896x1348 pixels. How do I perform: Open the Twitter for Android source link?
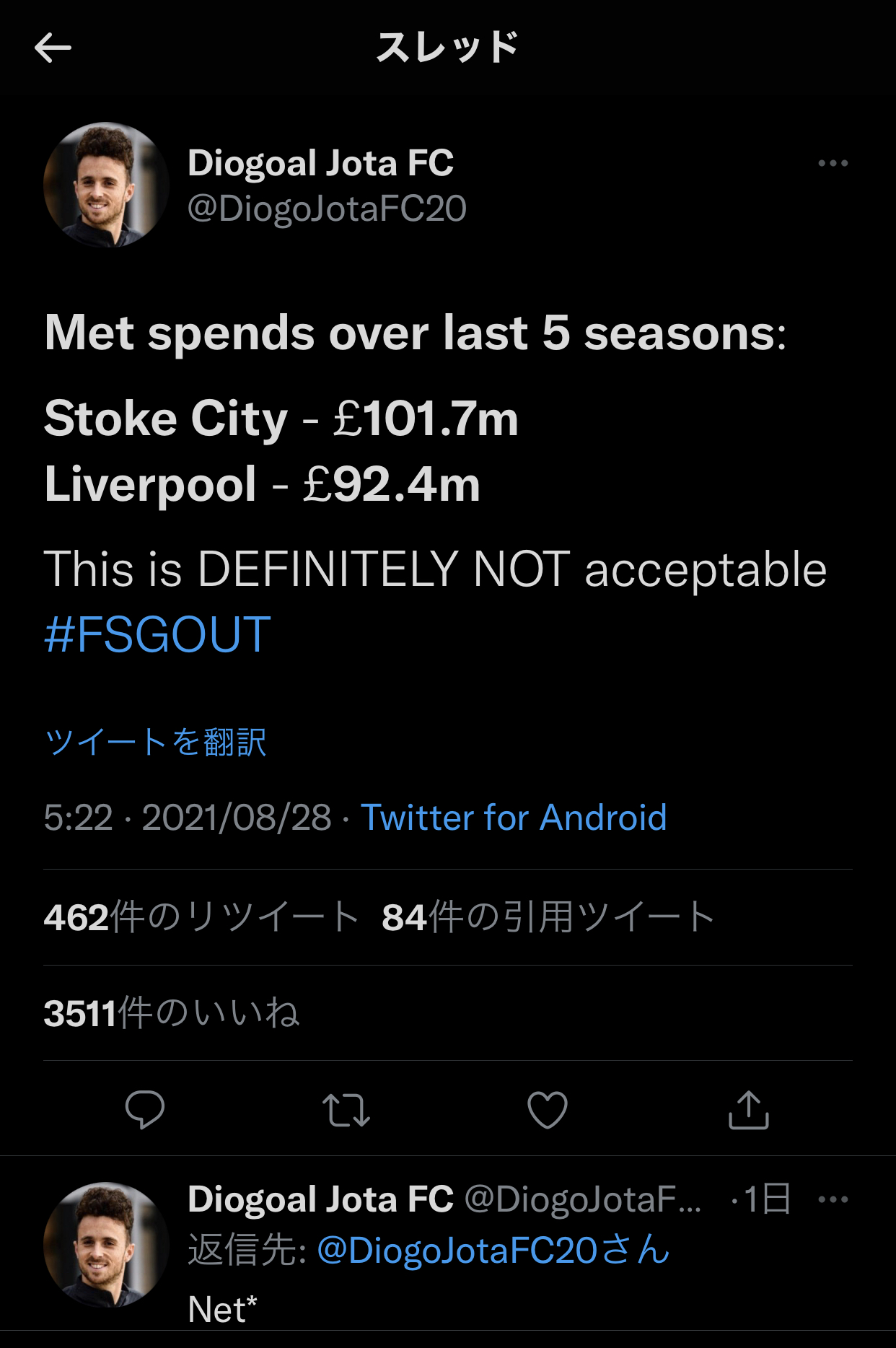click(x=513, y=818)
